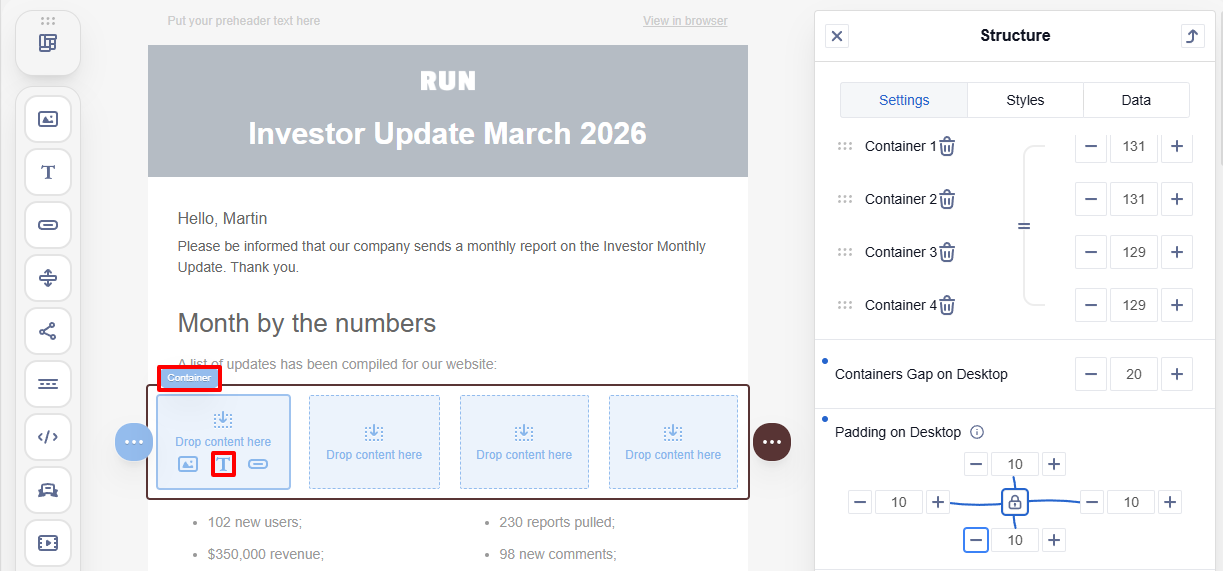Decrease Container 3 width

(1091, 252)
